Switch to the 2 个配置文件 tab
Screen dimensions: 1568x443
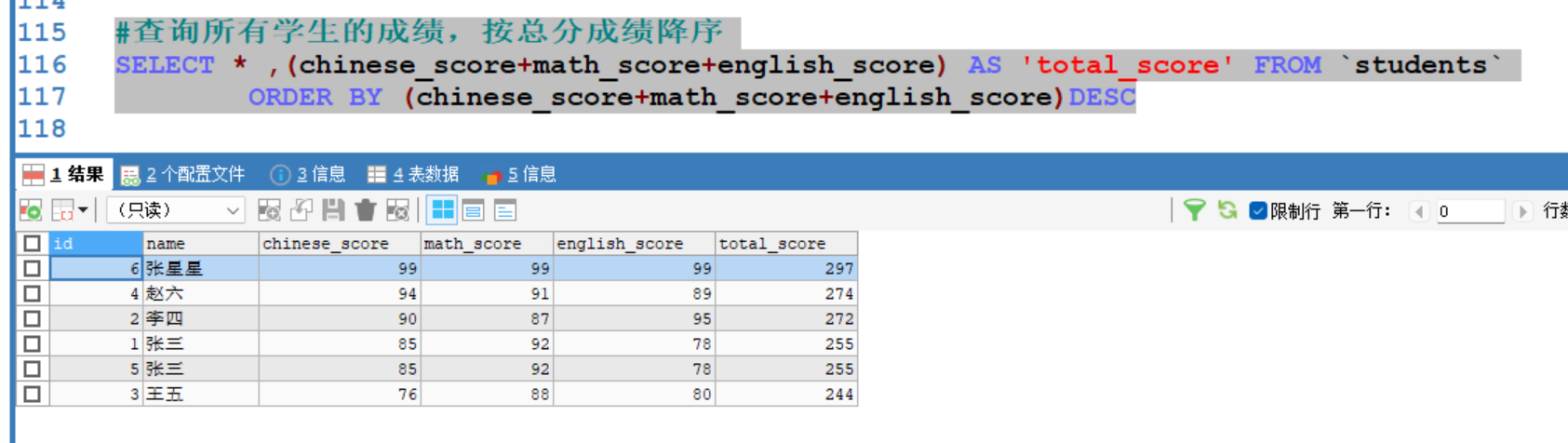click(183, 174)
